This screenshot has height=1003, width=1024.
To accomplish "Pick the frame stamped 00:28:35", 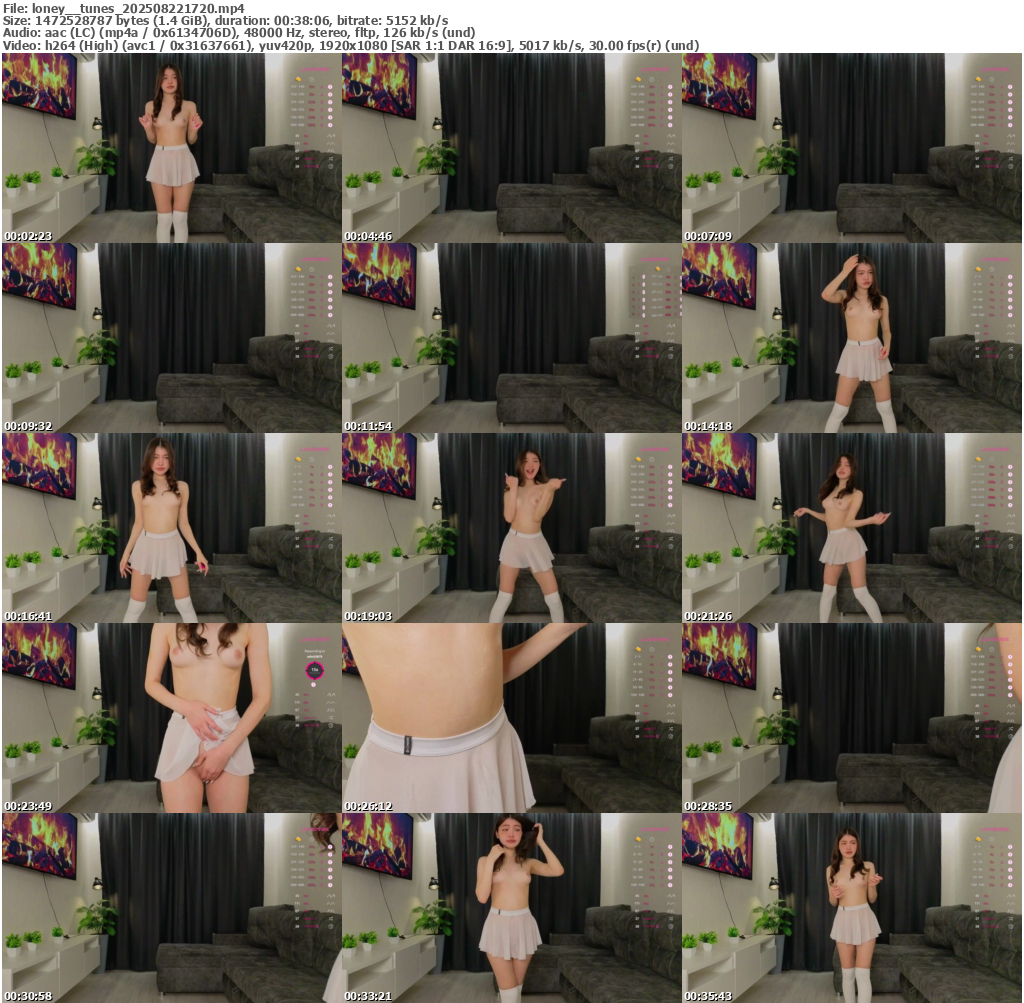I will click(x=852, y=718).
